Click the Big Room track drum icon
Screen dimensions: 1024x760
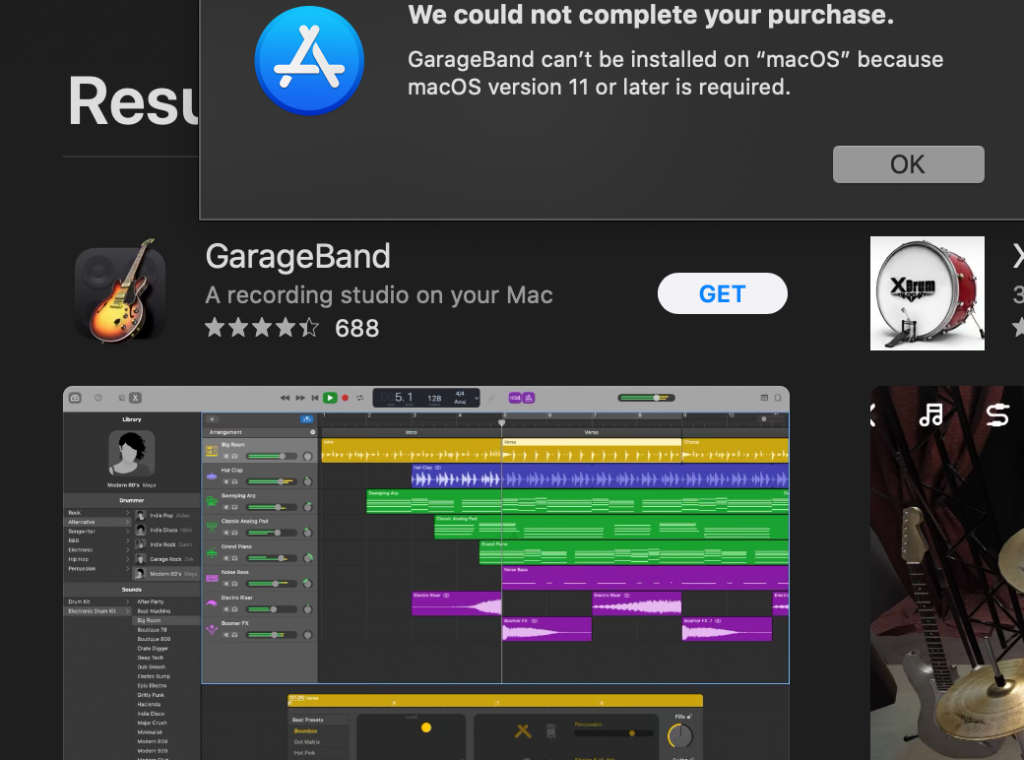(x=211, y=451)
